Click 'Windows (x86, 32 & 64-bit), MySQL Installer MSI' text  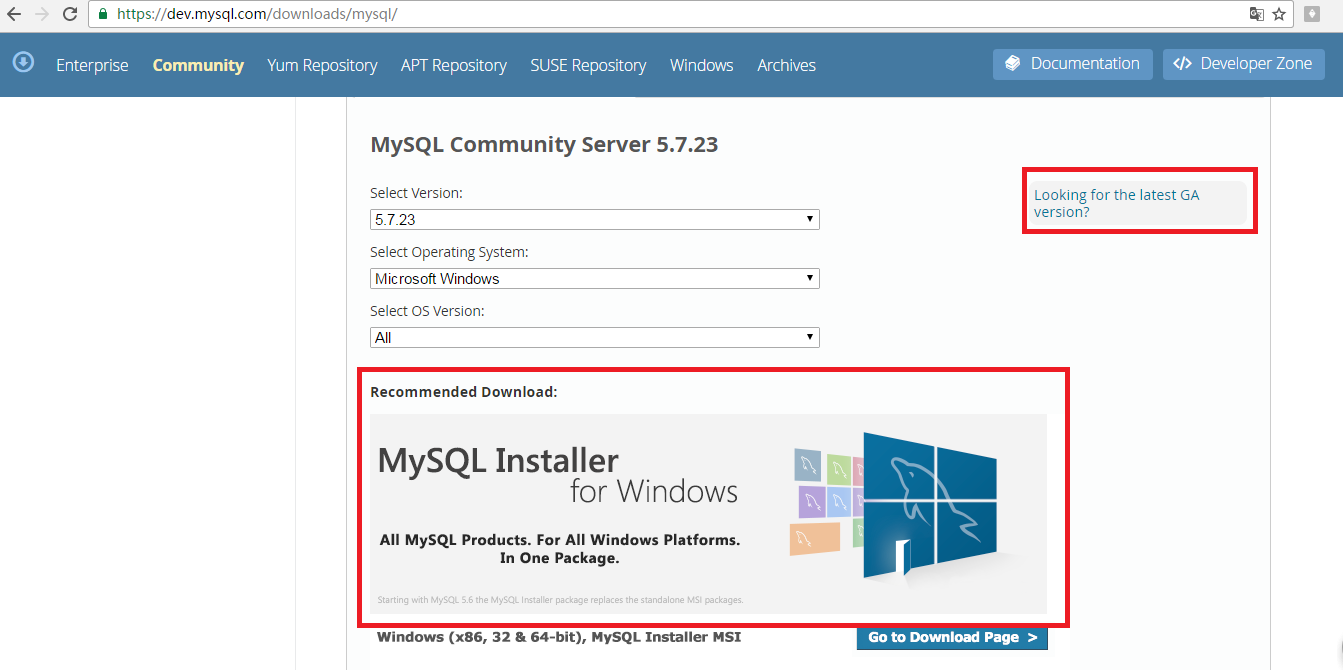(559, 637)
